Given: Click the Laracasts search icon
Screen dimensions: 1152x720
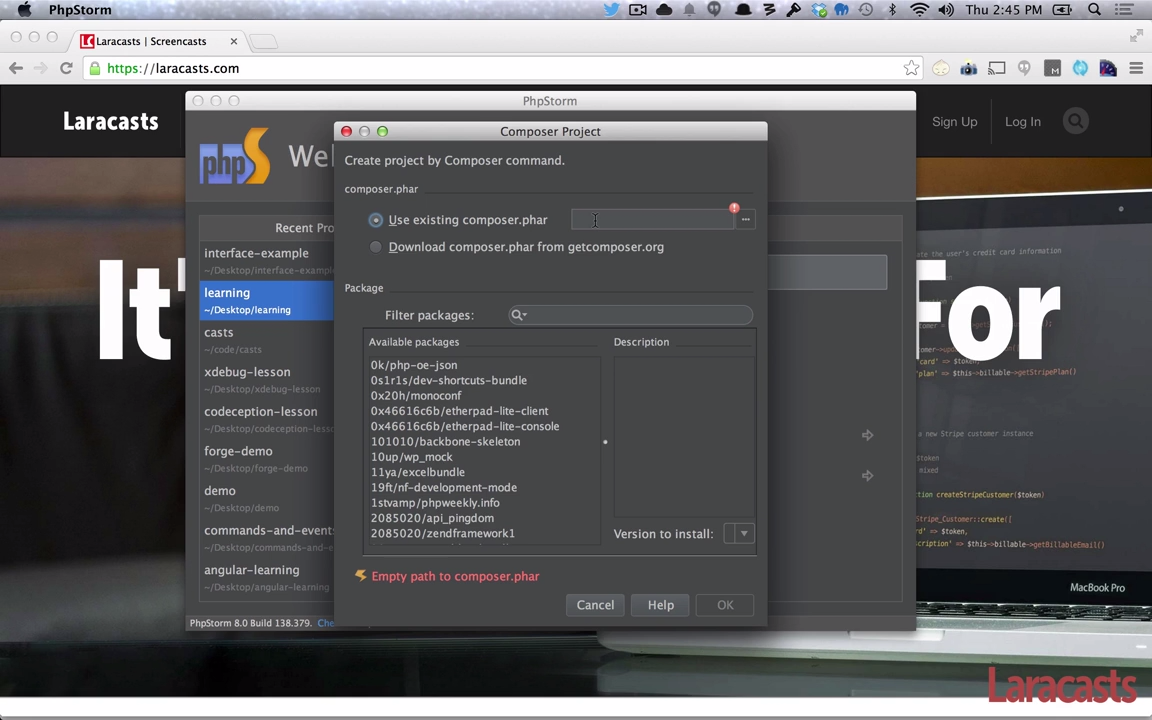Looking at the screenshot, I should pyautogui.click(x=1076, y=121).
